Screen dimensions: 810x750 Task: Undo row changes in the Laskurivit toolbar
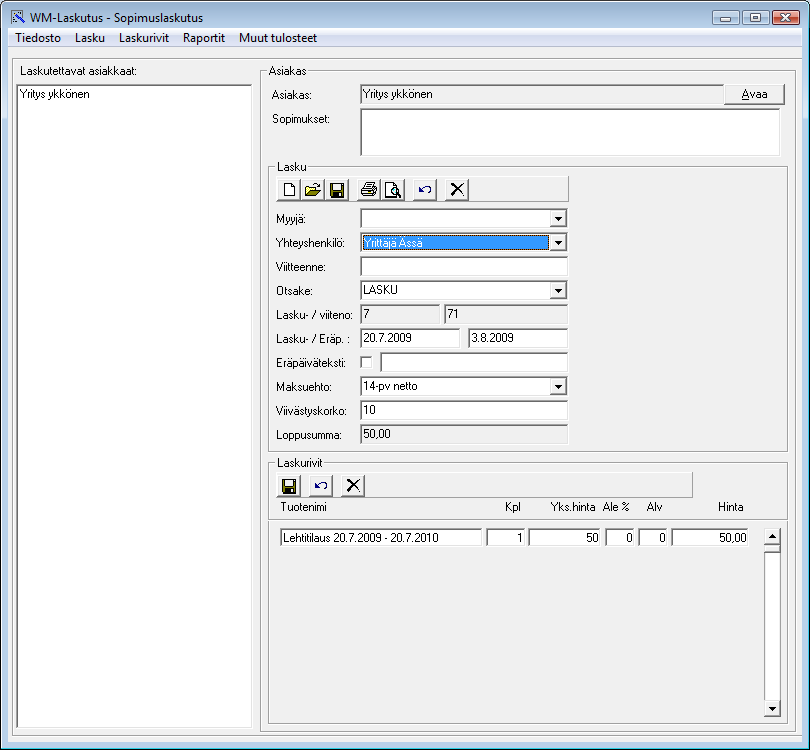[321, 486]
